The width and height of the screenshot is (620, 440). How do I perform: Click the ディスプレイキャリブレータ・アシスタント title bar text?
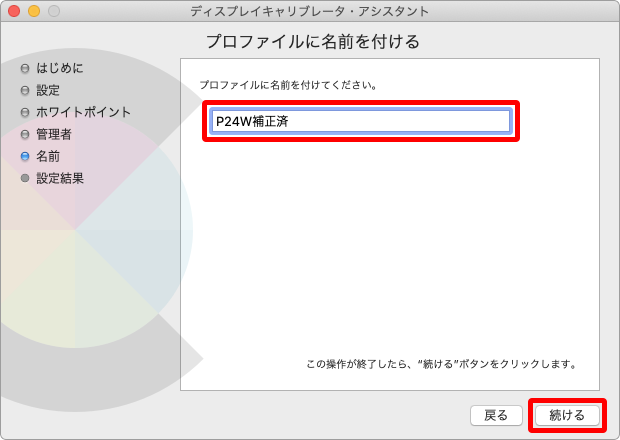(309, 11)
